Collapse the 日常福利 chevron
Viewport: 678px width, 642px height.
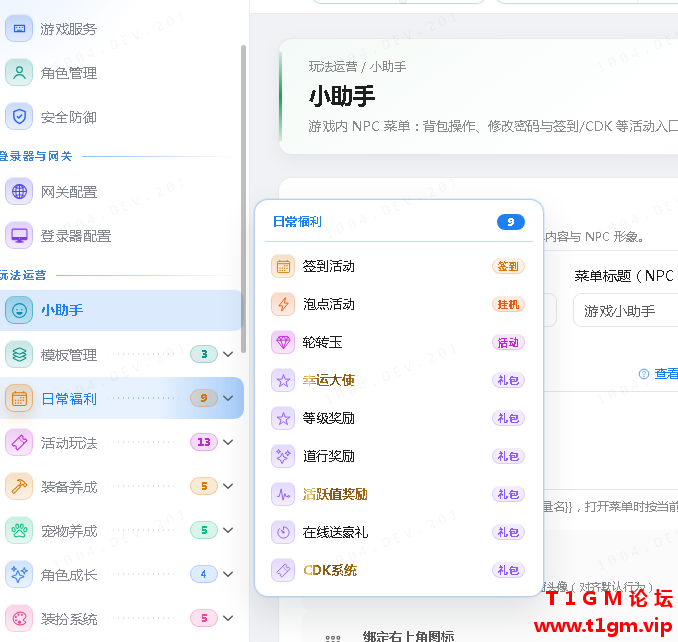pos(228,398)
